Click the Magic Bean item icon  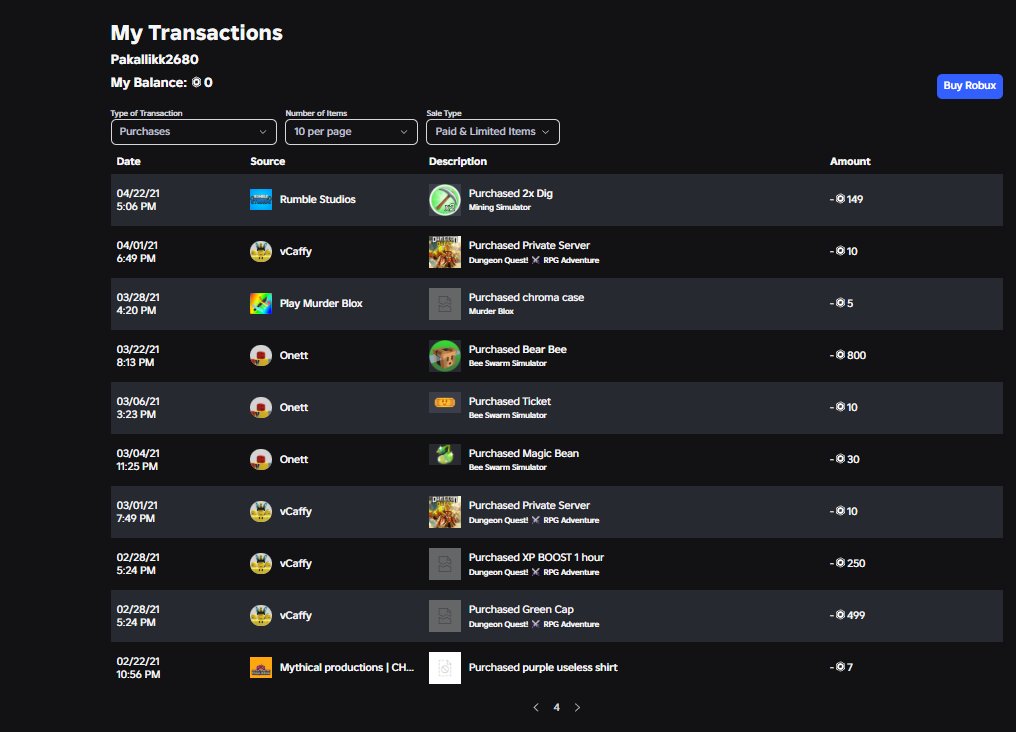pos(445,454)
